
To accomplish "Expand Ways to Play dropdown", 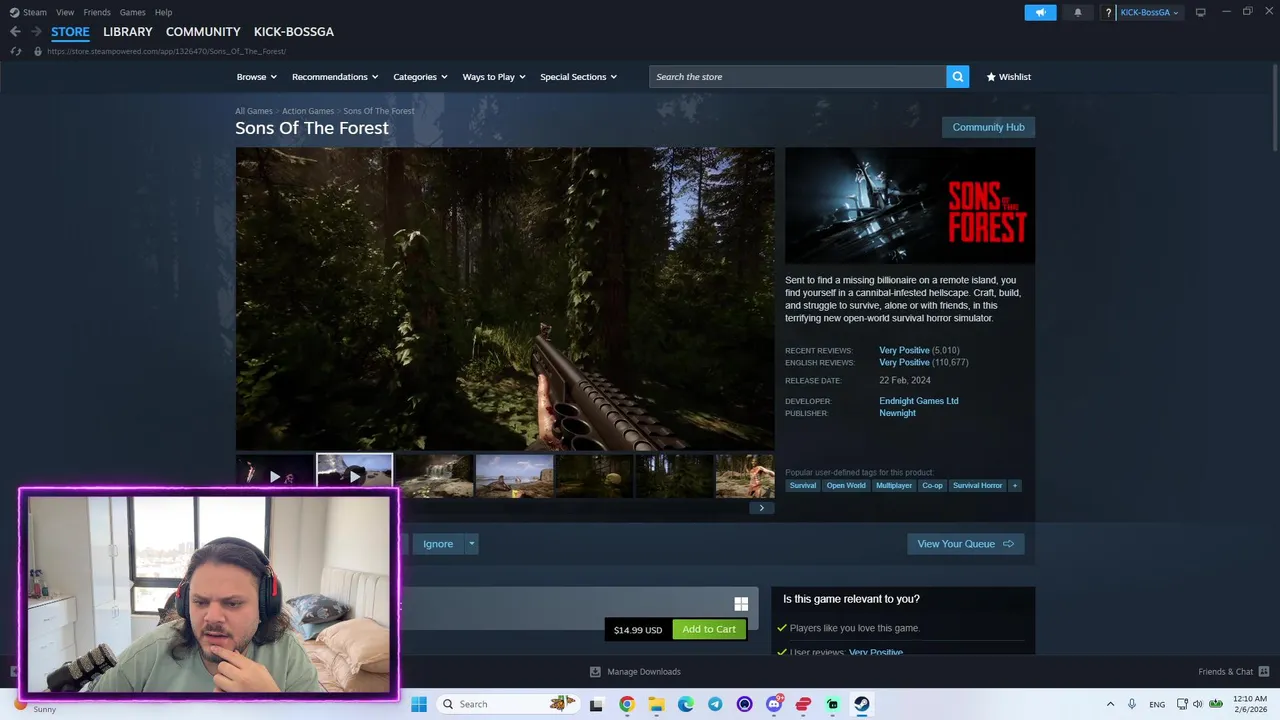I will 494,77.
